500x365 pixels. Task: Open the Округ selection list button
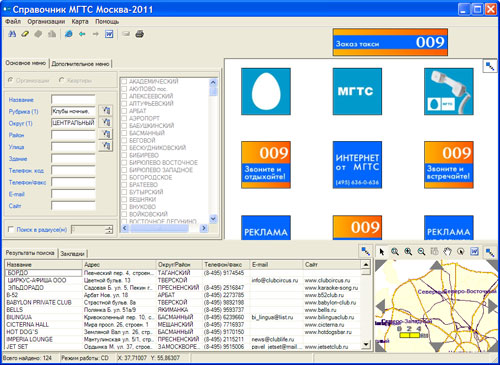pyautogui.click(x=106, y=122)
